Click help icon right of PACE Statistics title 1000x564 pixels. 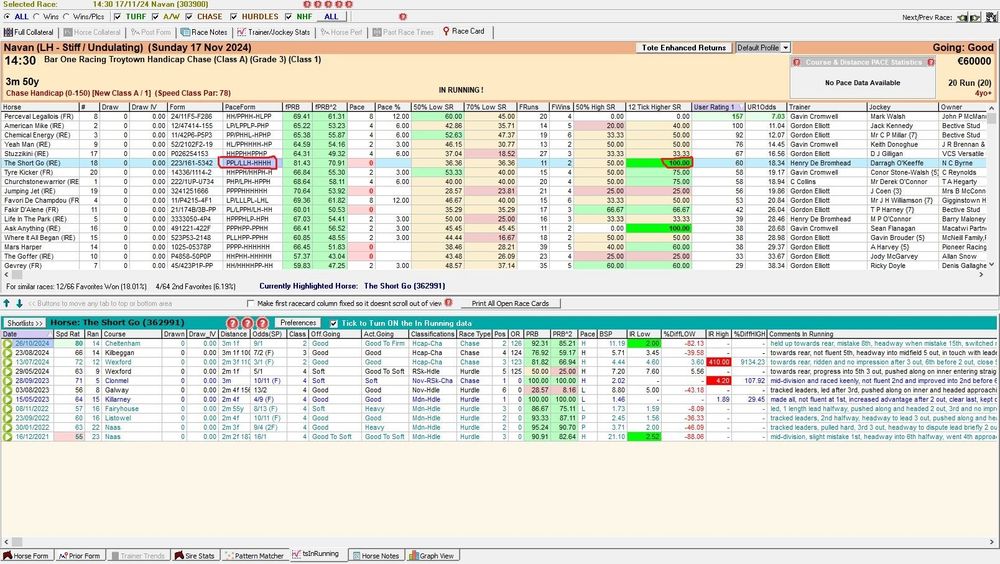coord(930,63)
